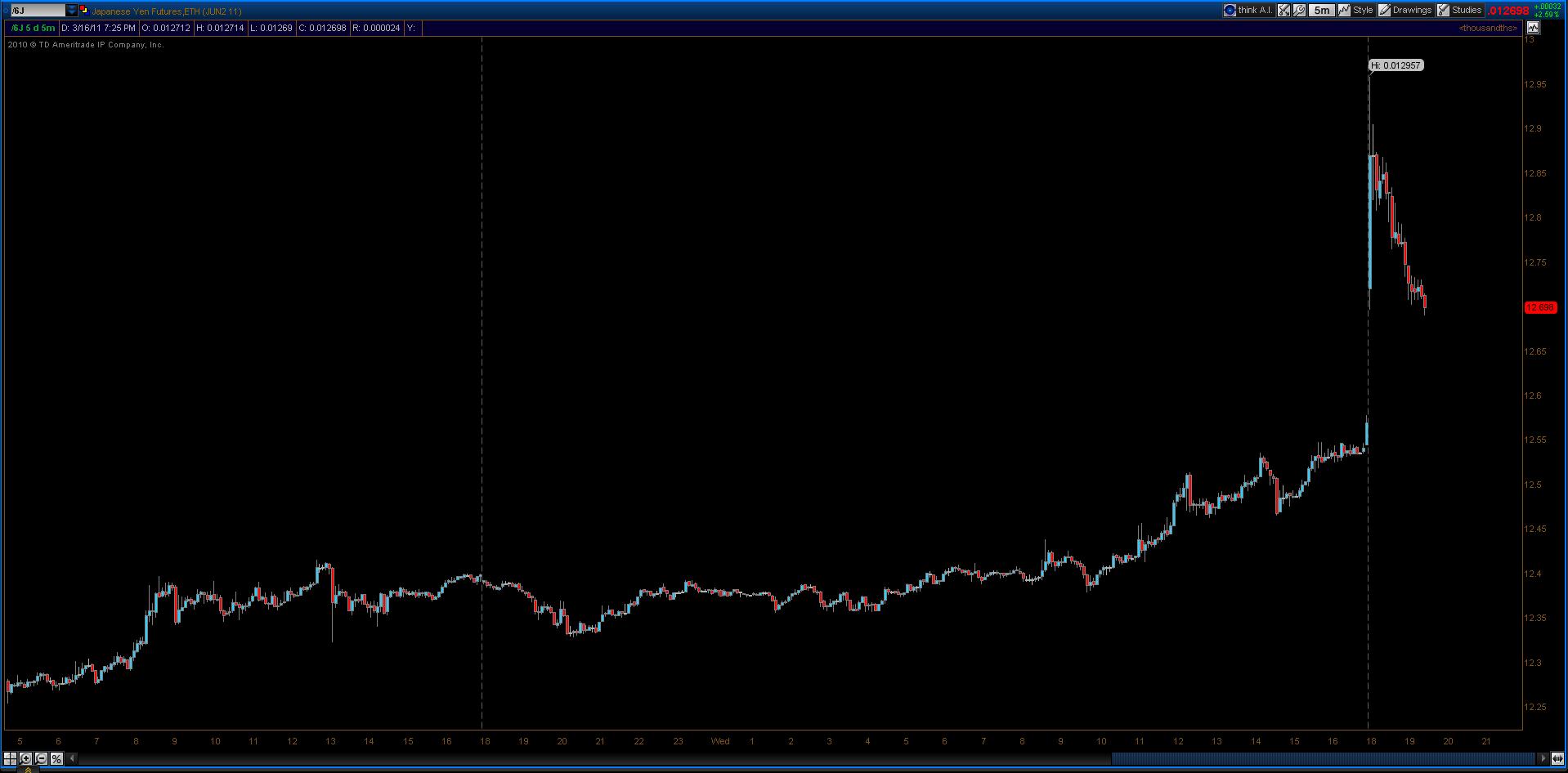Zoom in with the plus magnifier

tap(26, 758)
